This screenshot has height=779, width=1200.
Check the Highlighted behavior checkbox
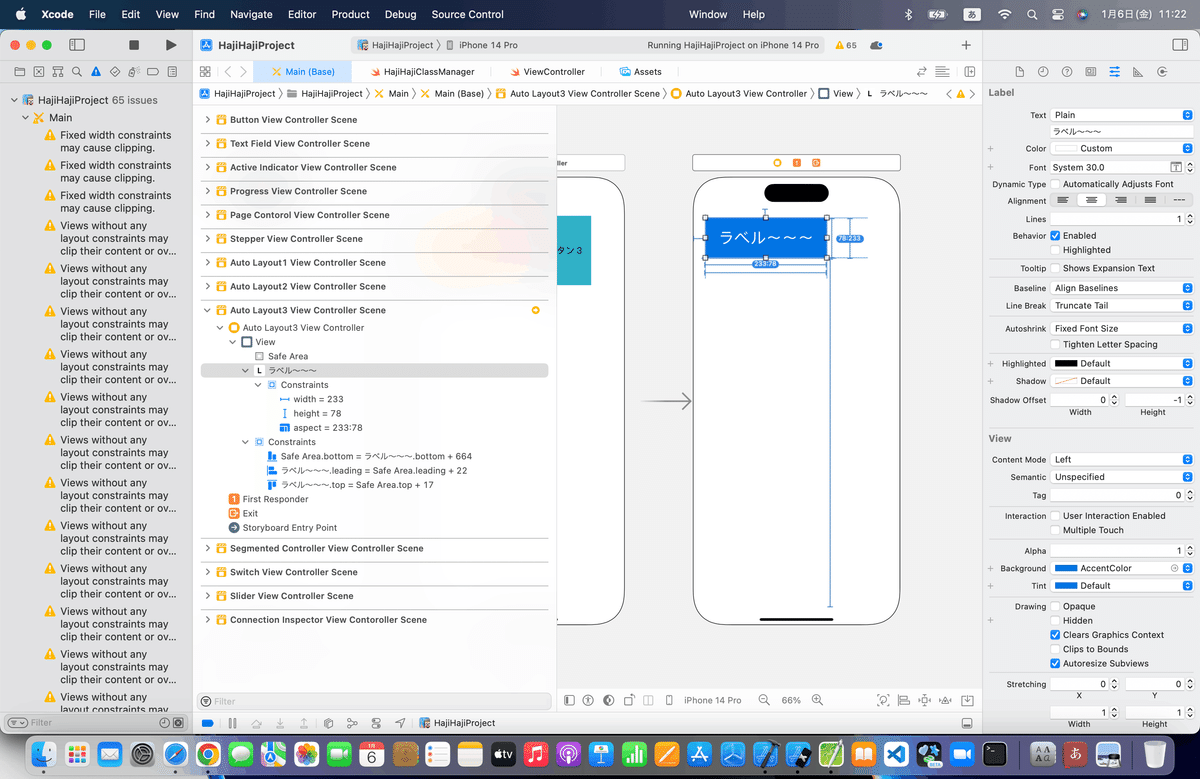point(1056,250)
